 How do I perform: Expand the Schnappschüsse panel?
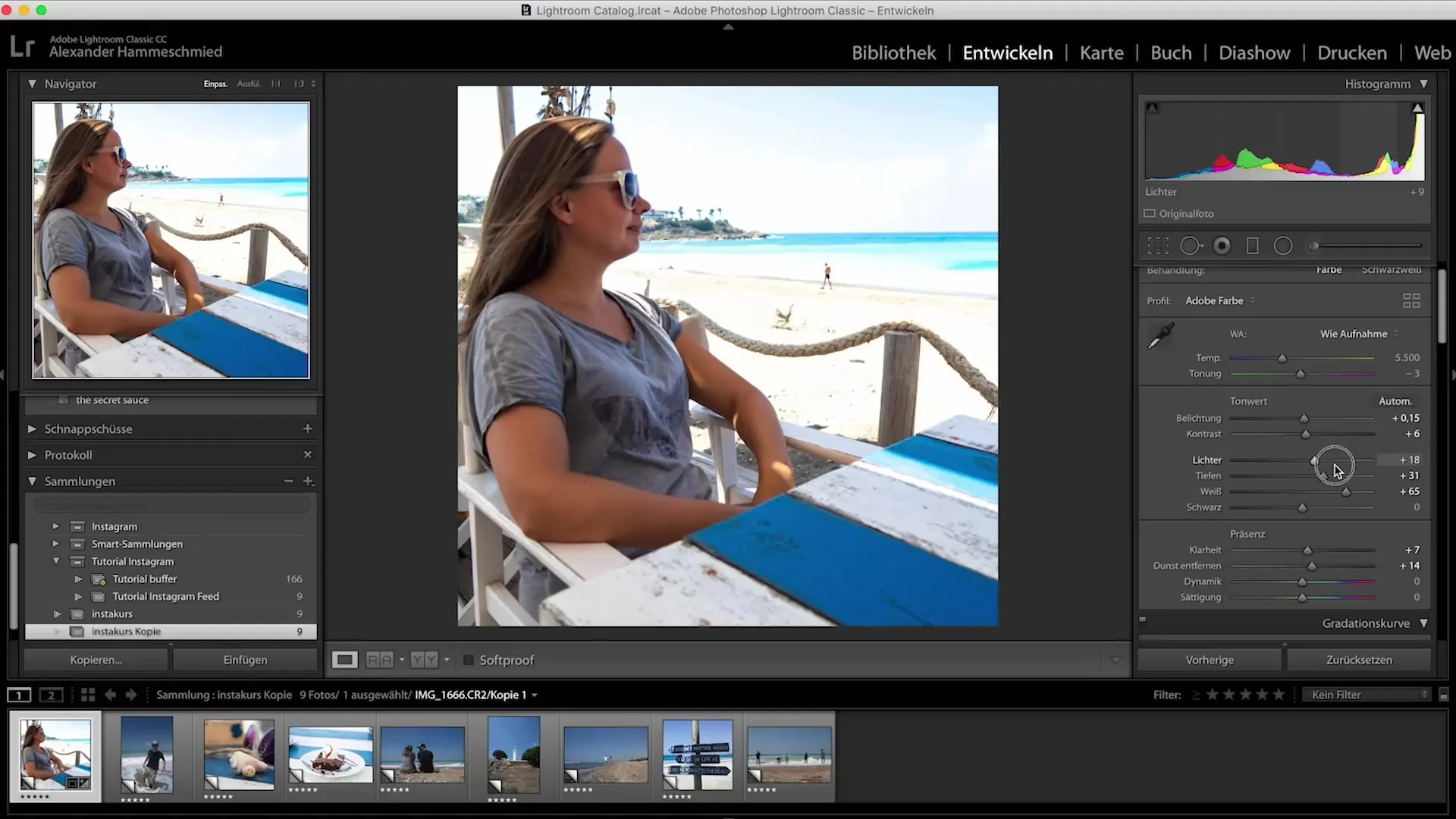click(32, 428)
